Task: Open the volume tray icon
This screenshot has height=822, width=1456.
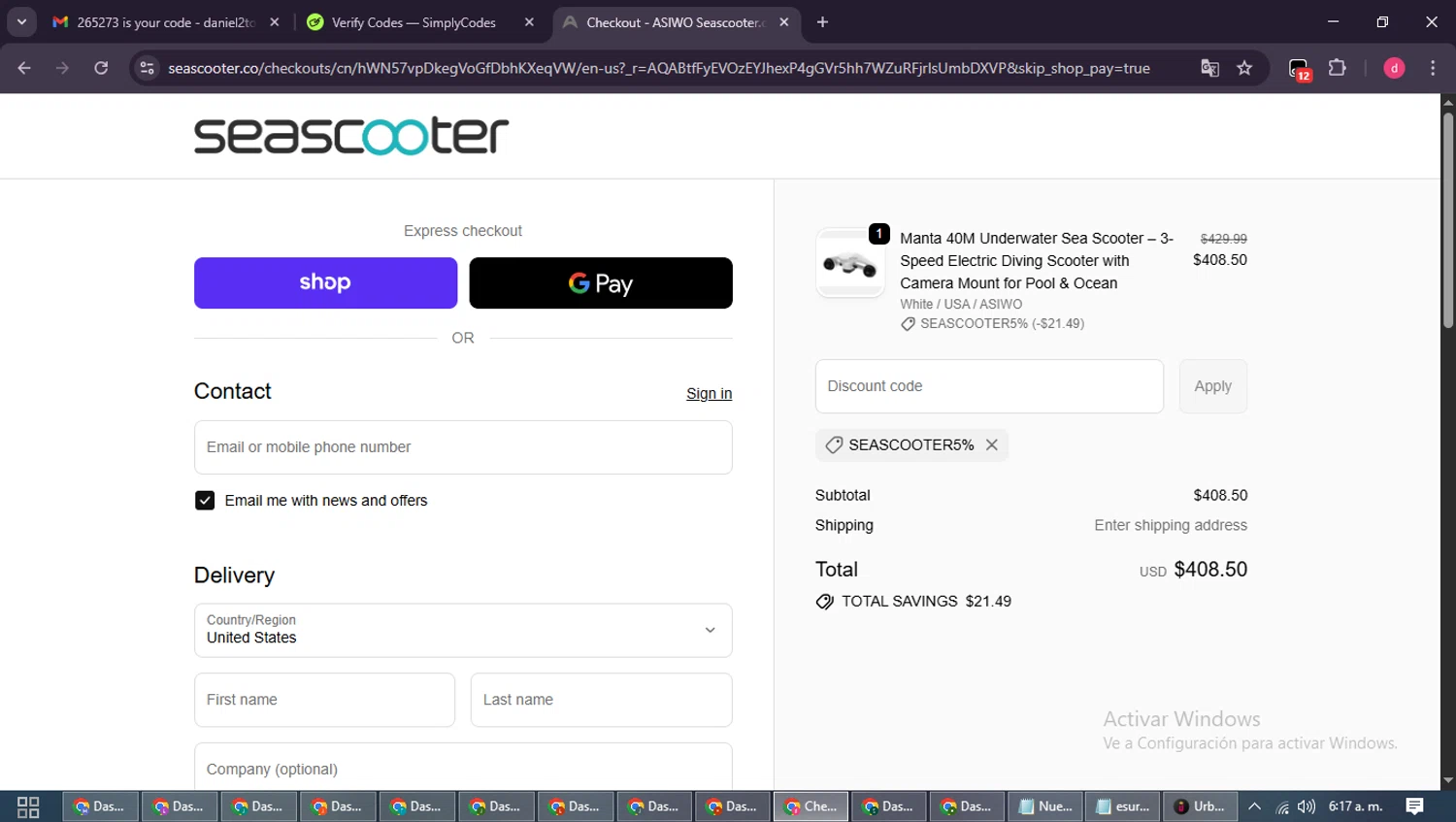Action: pyautogui.click(x=1307, y=806)
